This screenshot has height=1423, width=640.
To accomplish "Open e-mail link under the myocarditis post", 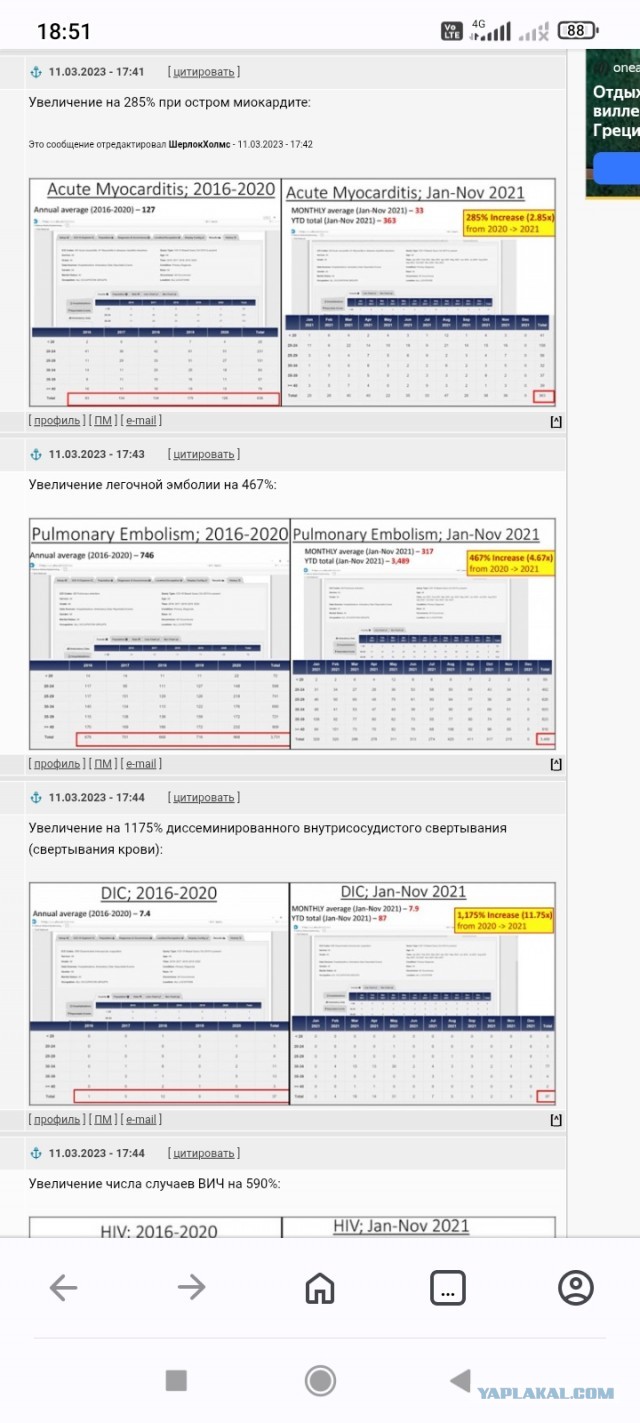I will 141,421.
